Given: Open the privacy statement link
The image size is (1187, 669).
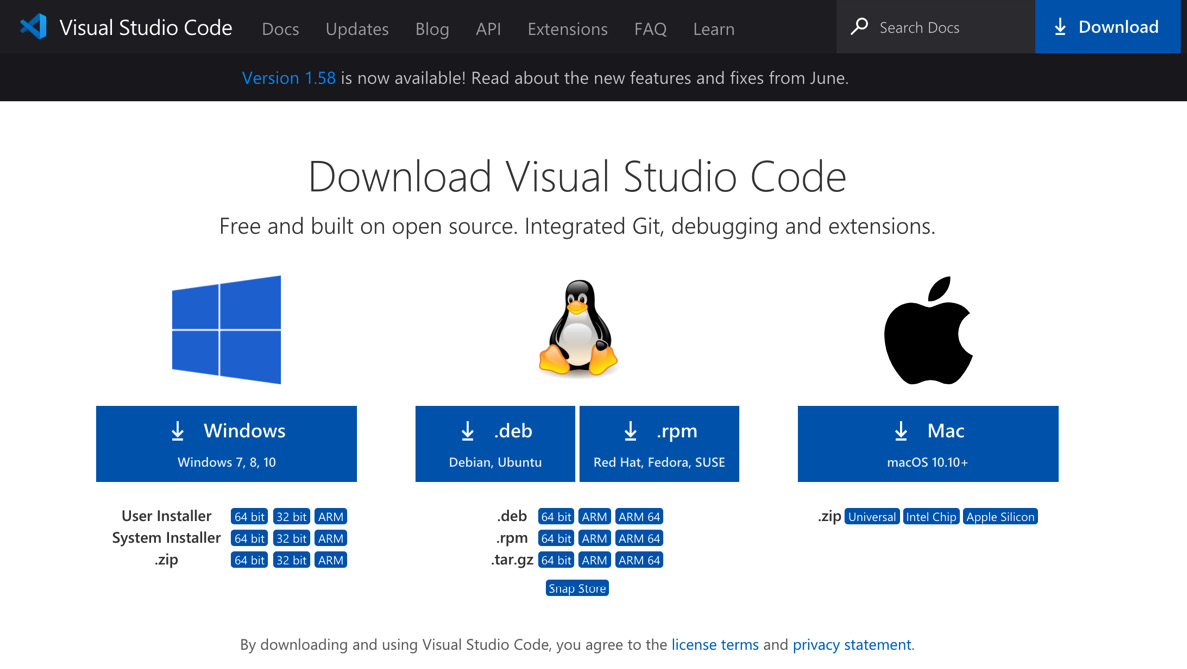Looking at the screenshot, I should (x=852, y=645).
